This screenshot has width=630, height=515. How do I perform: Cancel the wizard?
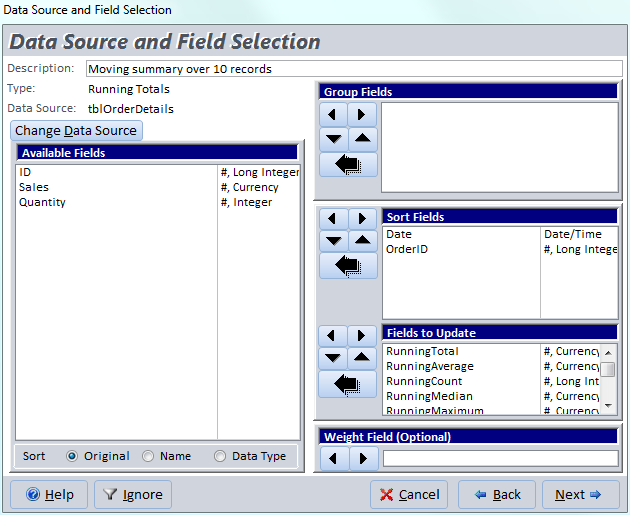click(x=409, y=495)
